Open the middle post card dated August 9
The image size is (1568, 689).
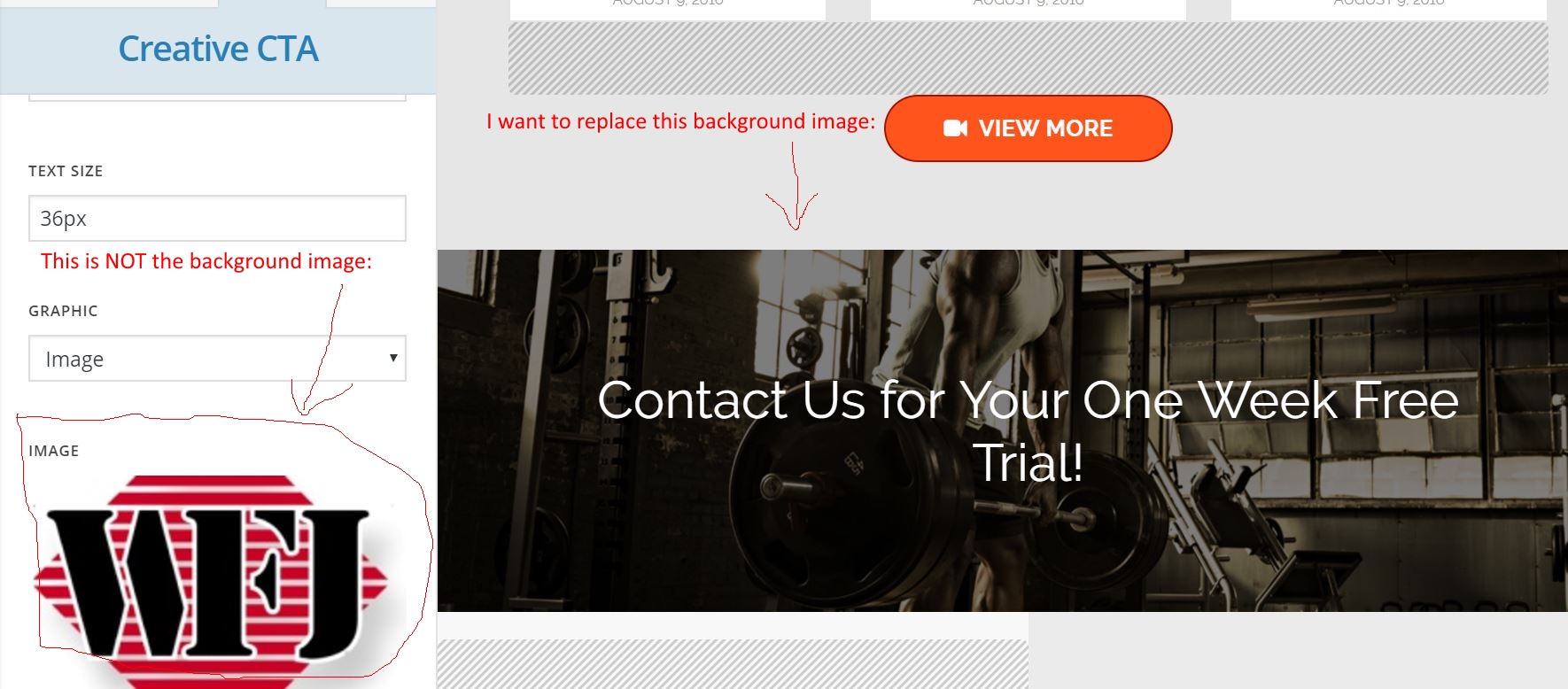[1028, 9]
